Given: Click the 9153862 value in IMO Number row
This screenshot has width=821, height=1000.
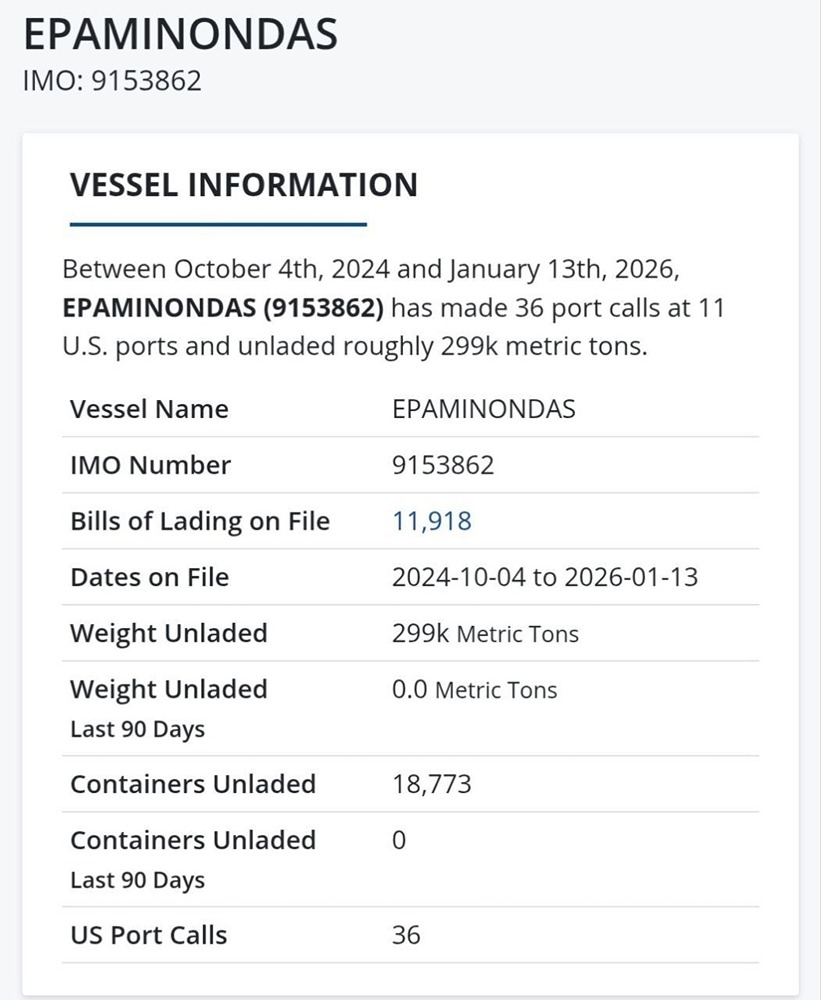Looking at the screenshot, I should (442, 465).
